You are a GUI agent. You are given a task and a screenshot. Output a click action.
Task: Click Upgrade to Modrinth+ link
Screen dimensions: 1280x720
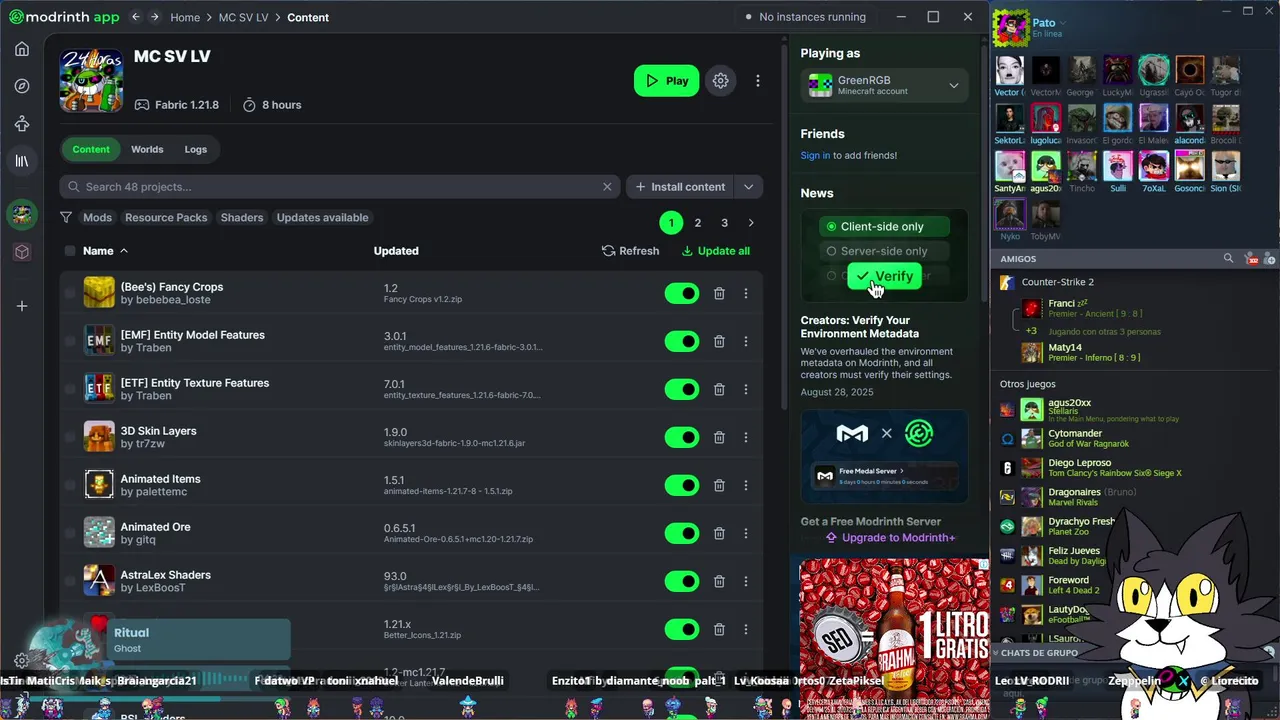[x=890, y=537]
